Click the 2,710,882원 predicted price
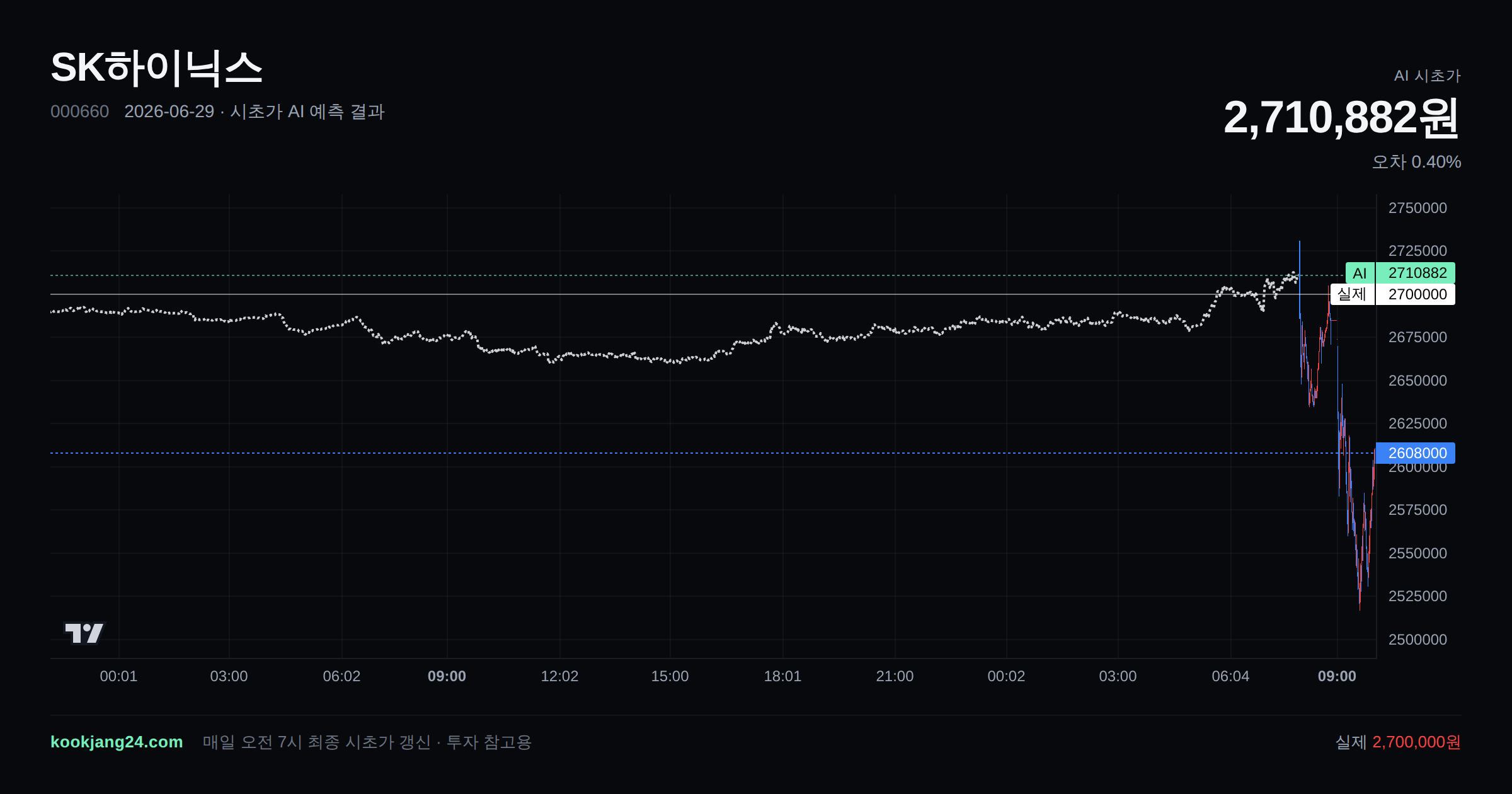Screen dimensions: 1512x794 click(x=1341, y=118)
